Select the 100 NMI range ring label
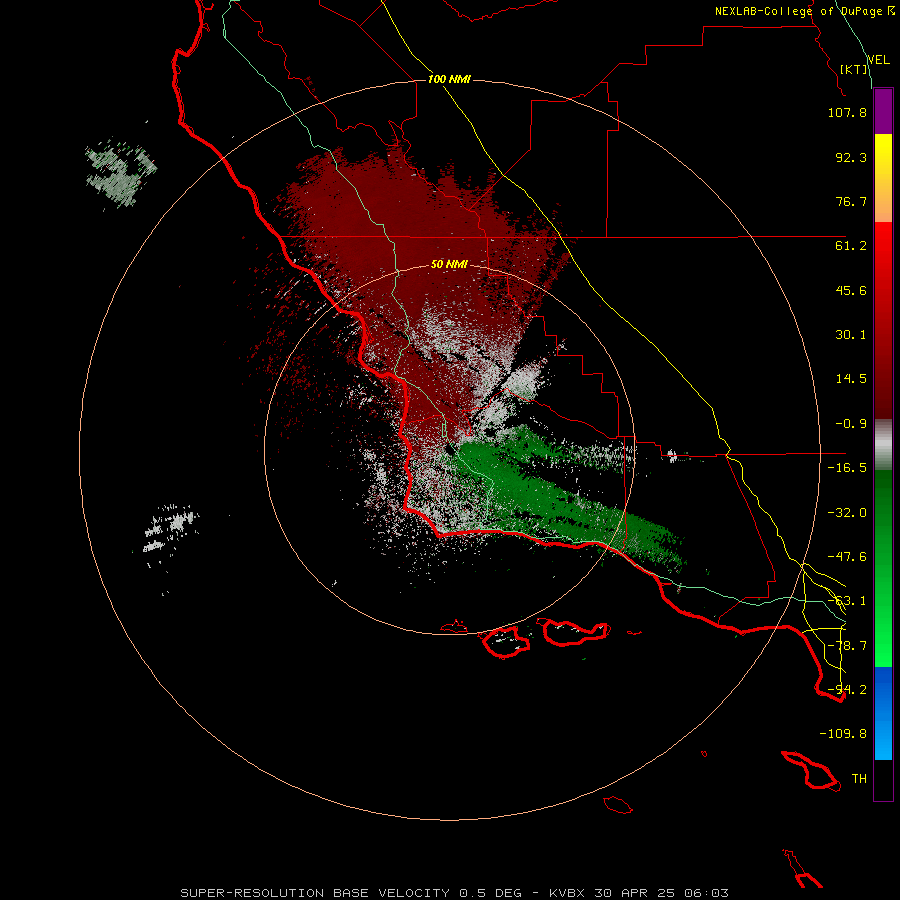The height and width of the screenshot is (900, 900). [x=449, y=79]
